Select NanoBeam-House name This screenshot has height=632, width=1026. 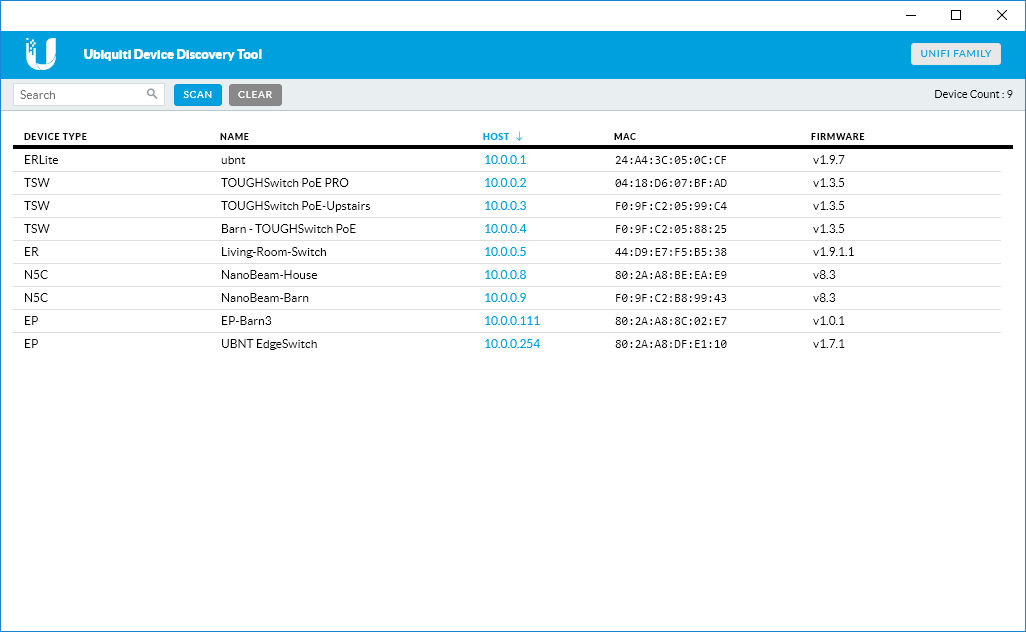tap(269, 275)
